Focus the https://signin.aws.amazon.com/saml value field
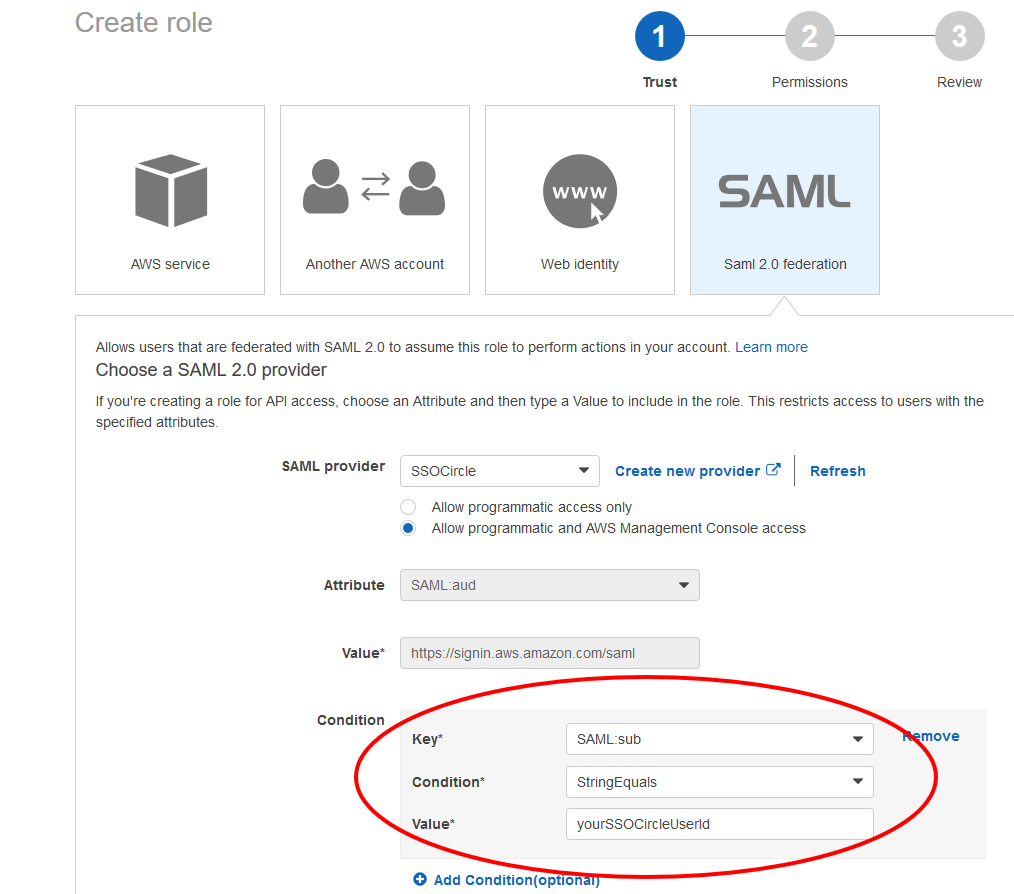 coord(550,653)
